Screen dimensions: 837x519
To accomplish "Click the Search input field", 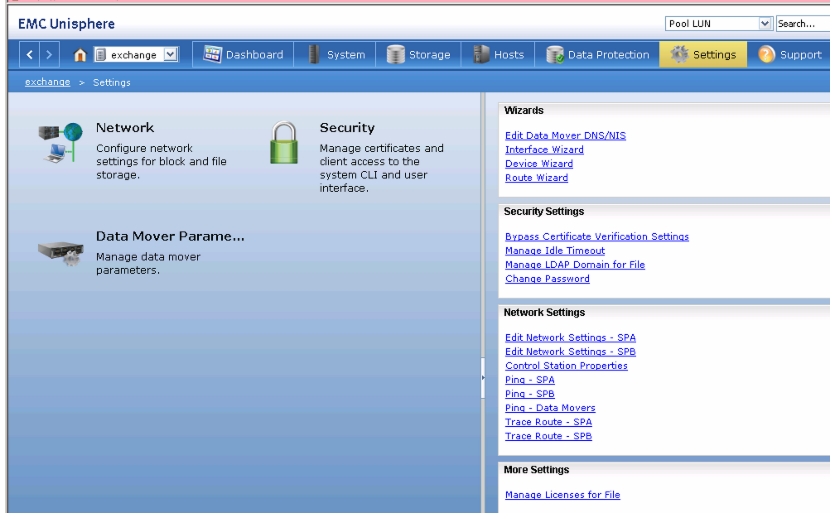I will pyautogui.click(x=803, y=23).
